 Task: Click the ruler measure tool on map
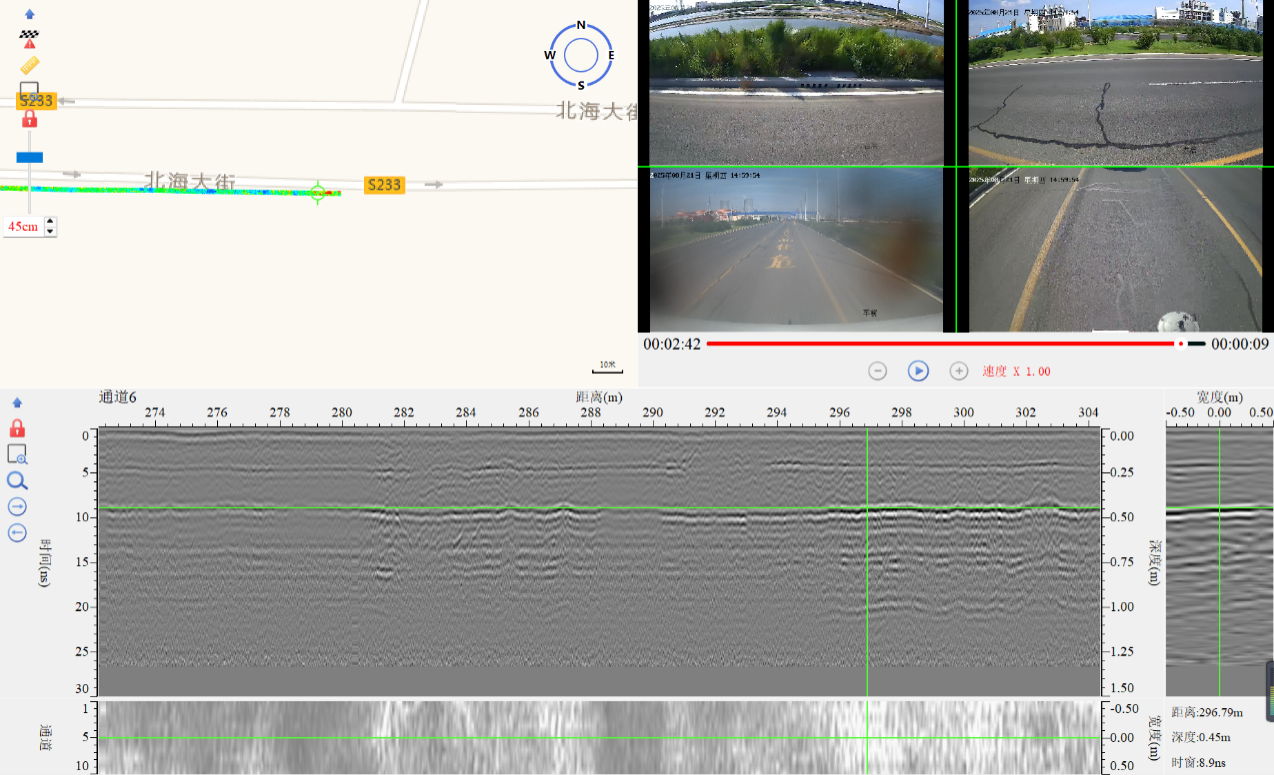[x=29, y=65]
